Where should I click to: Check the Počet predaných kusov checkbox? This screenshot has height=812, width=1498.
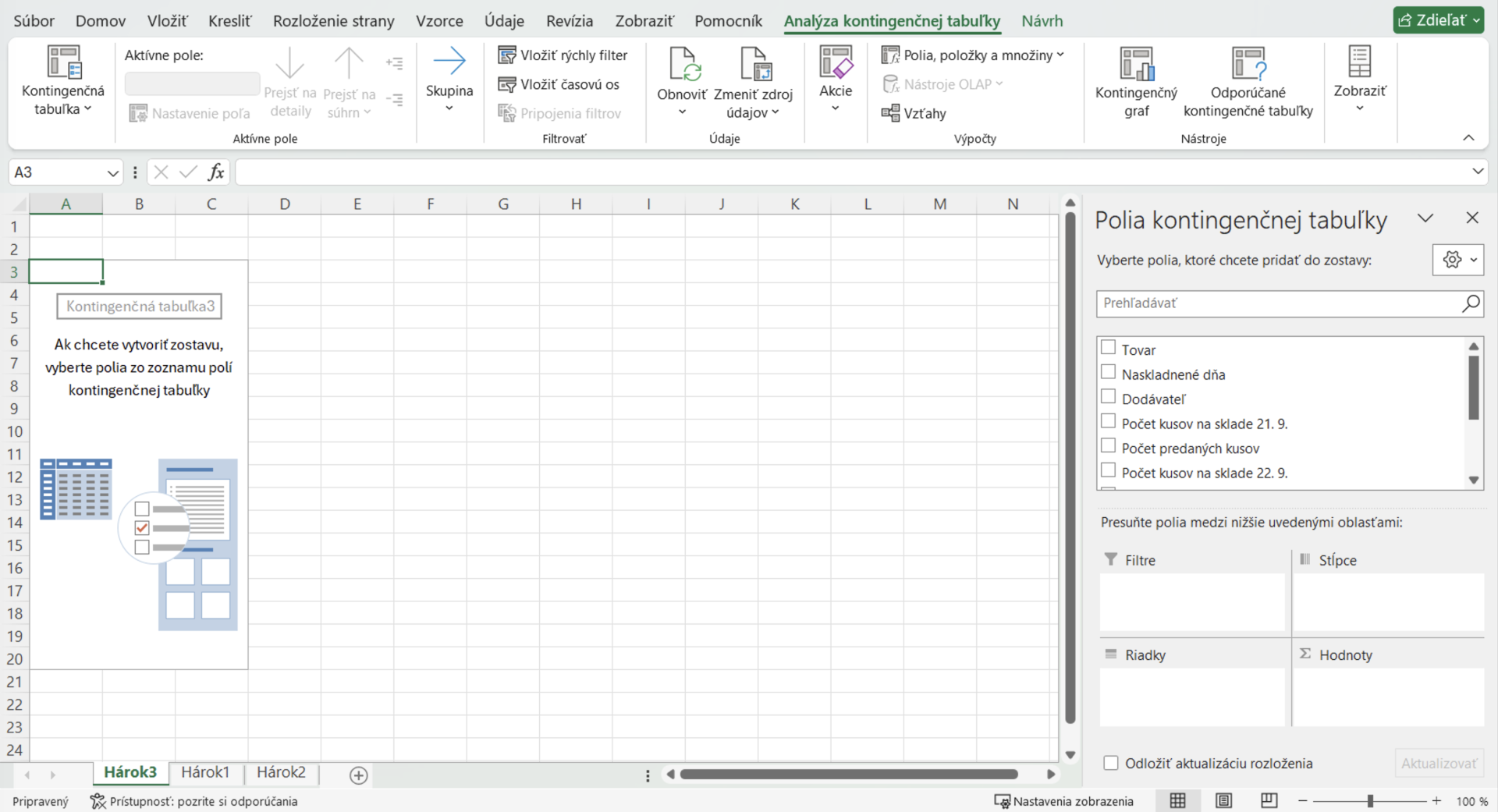pyautogui.click(x=1108, y=445)
